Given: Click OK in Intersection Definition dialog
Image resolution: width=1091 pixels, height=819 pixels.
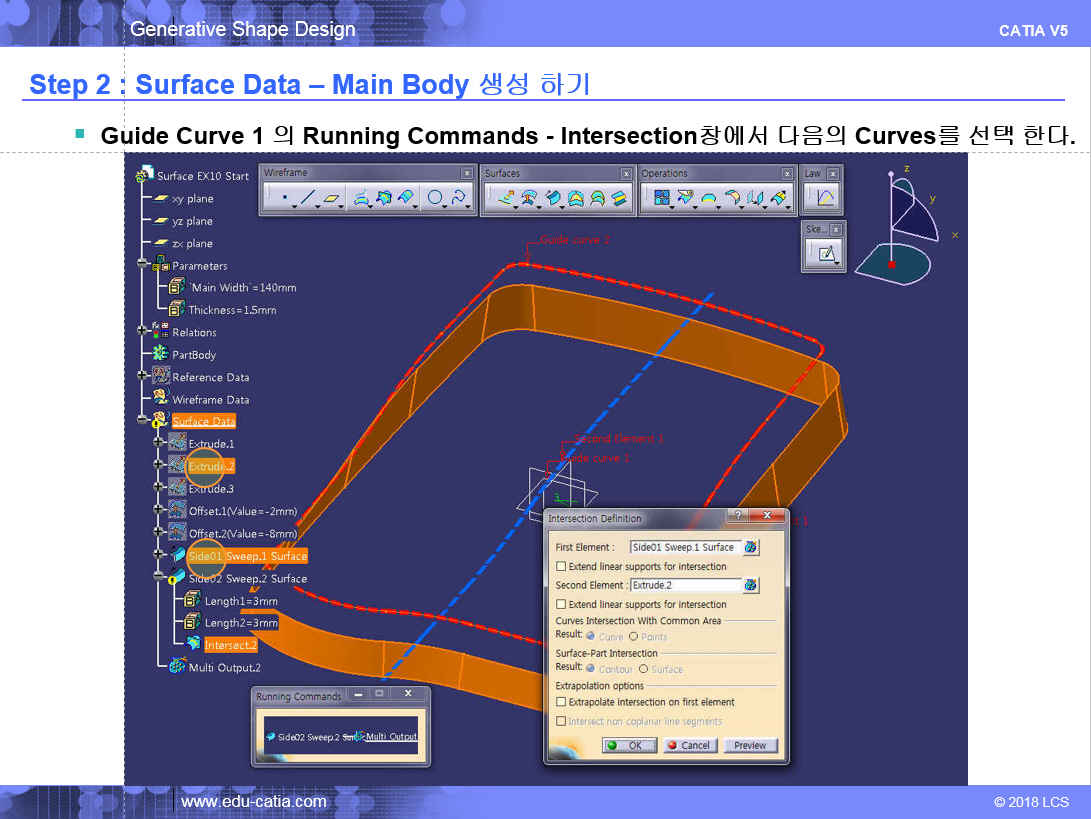Looking at the screenshot, I should 630,745.
